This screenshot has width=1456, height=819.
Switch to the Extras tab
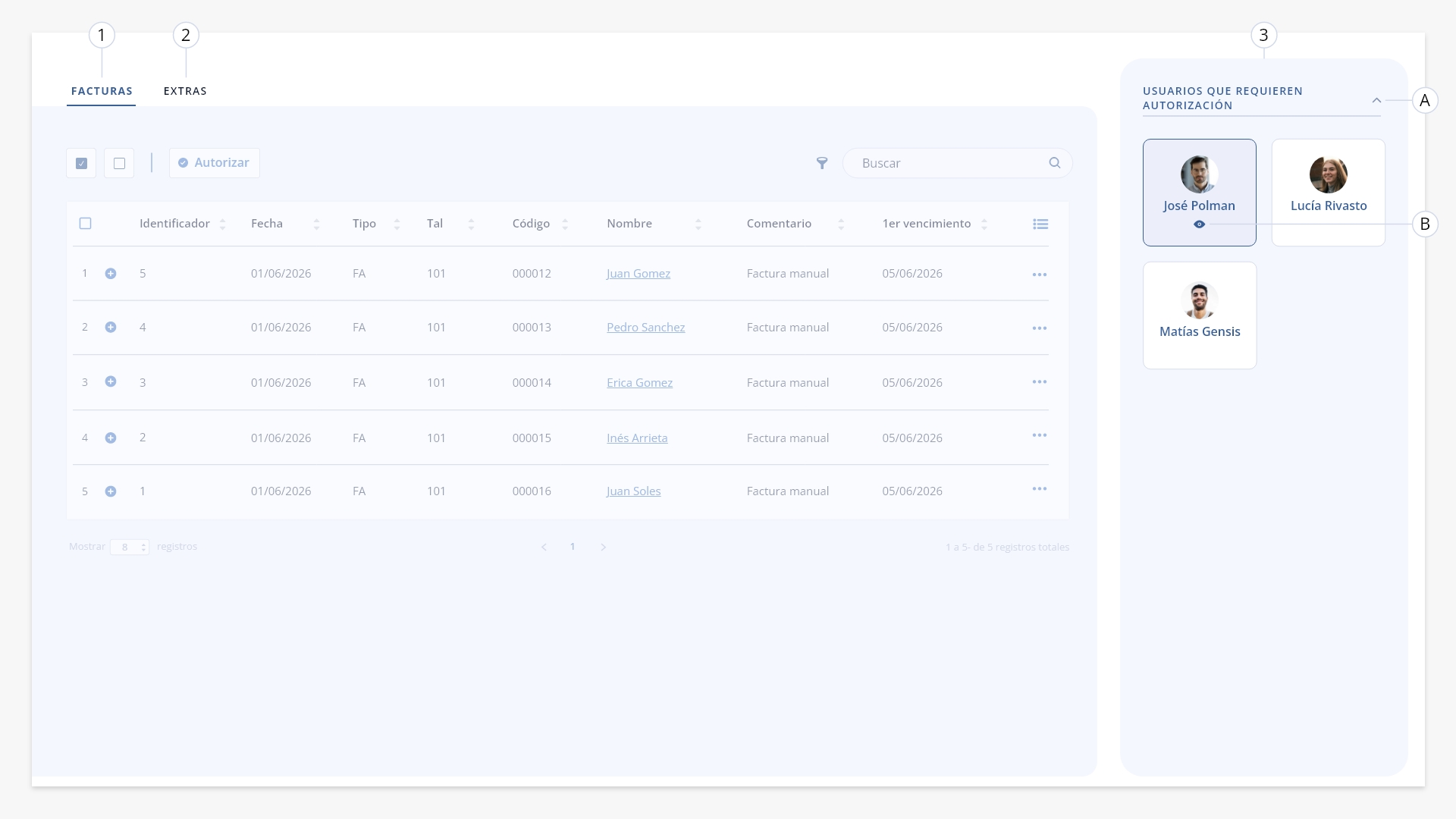(185, 91)
